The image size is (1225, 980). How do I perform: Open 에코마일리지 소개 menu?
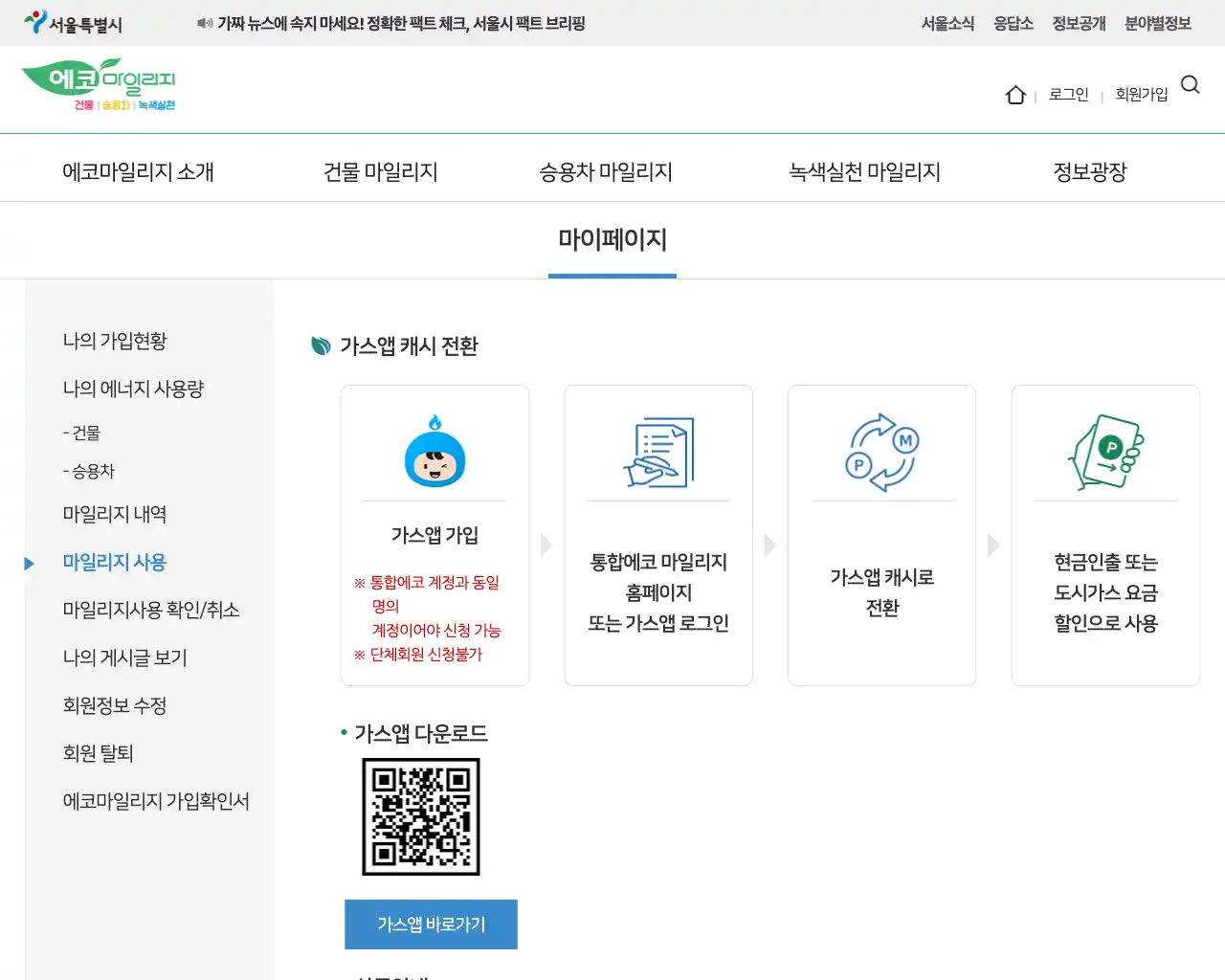click(138, 172)
